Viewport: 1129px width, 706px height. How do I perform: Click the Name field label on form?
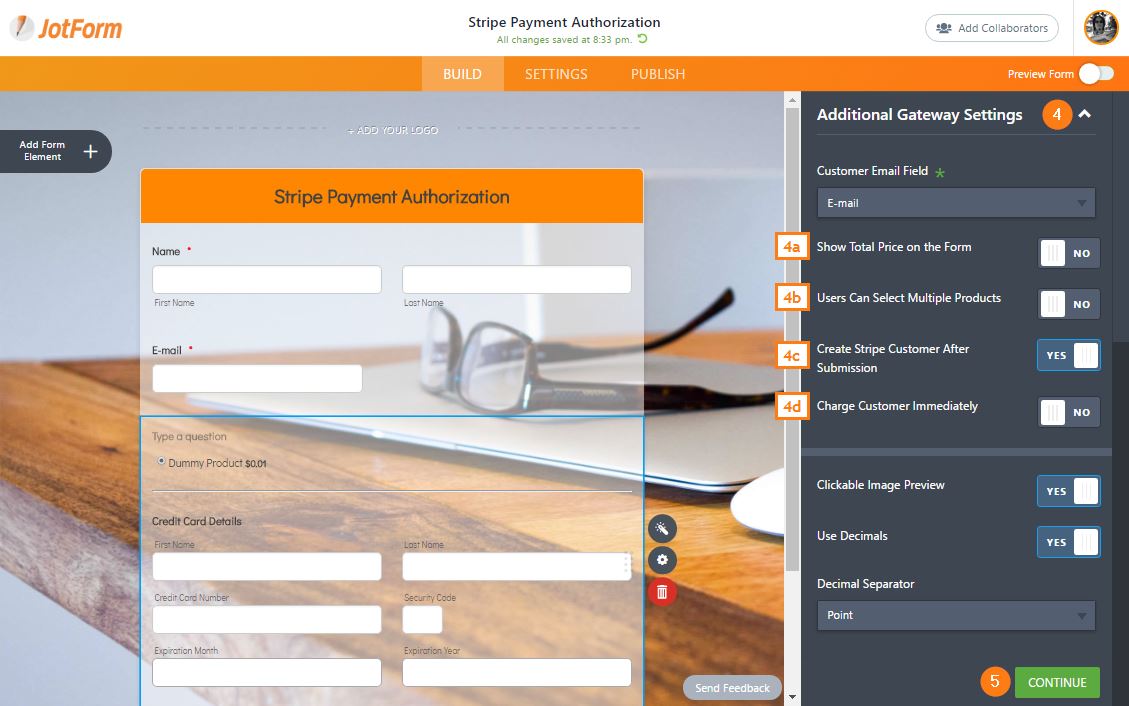pyautogui.click(x=166, y=251)
